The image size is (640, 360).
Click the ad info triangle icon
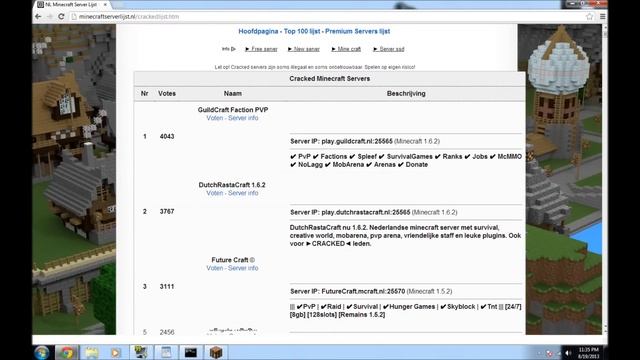click(233, 49)
